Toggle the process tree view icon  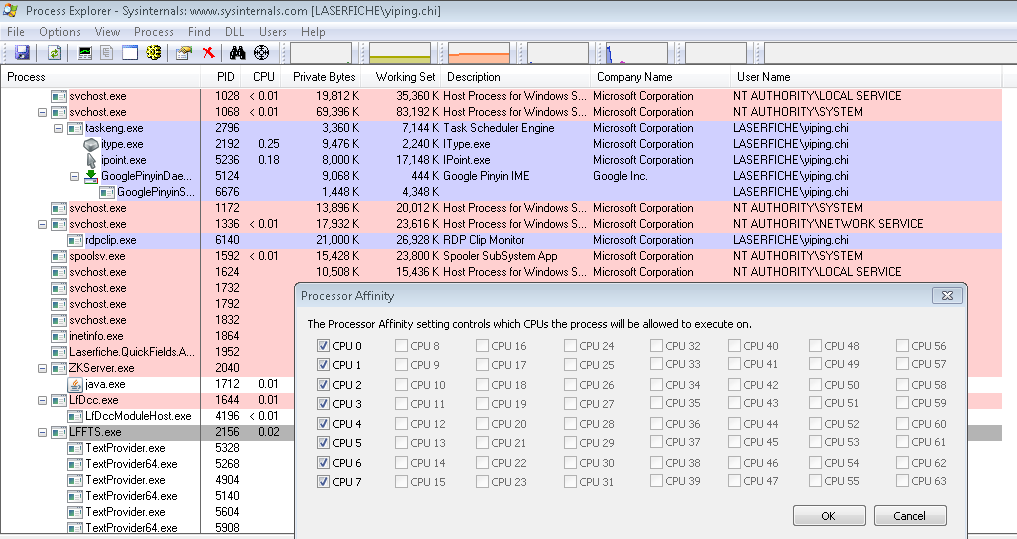[x=107, y=53]
